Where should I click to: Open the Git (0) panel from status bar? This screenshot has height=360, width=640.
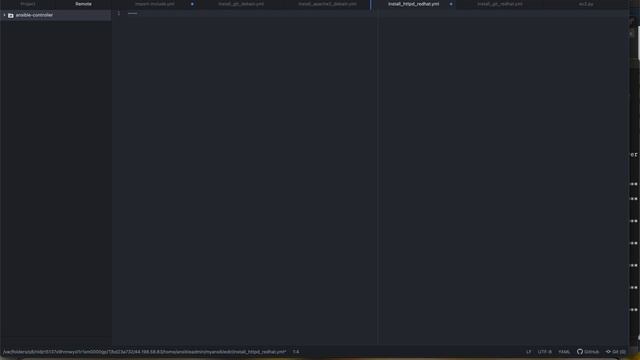pos(616,351)
